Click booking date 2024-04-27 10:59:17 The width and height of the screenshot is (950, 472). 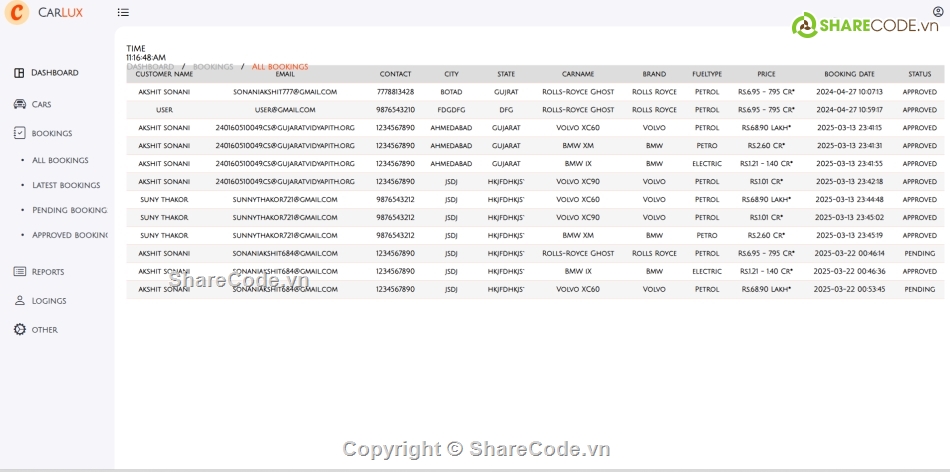849,110
